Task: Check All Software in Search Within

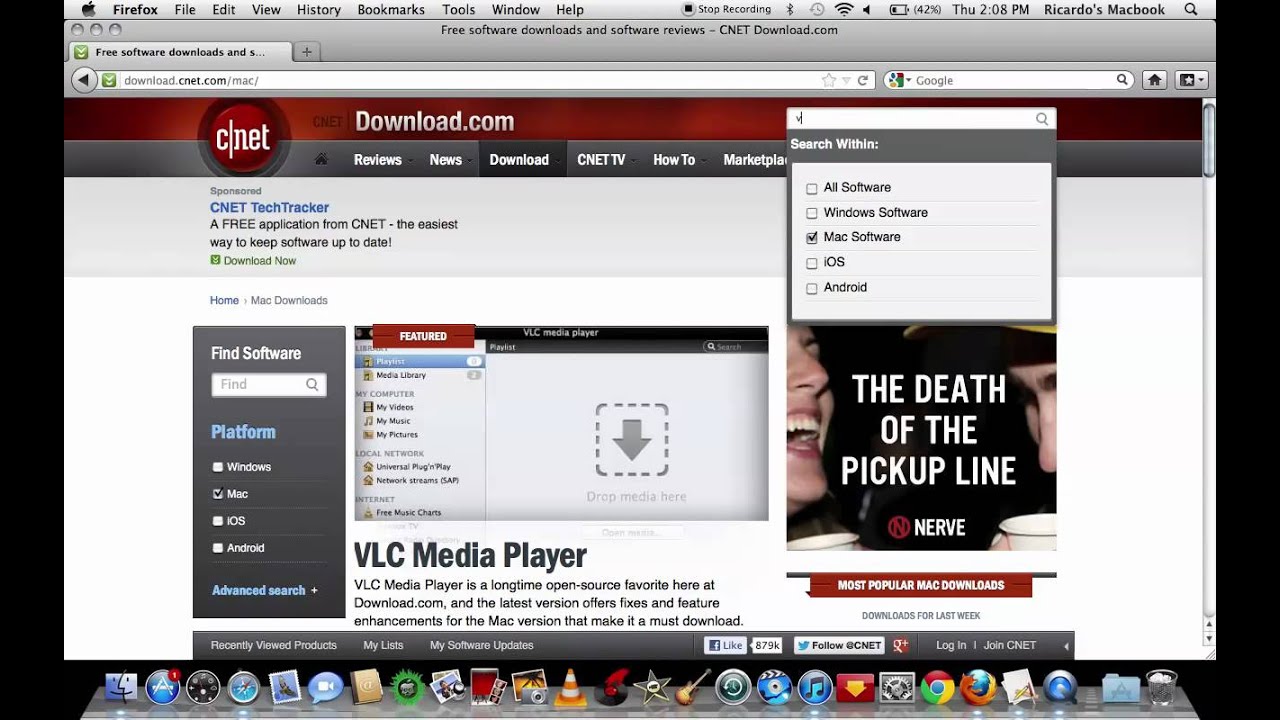Action: tap(812, 188)
